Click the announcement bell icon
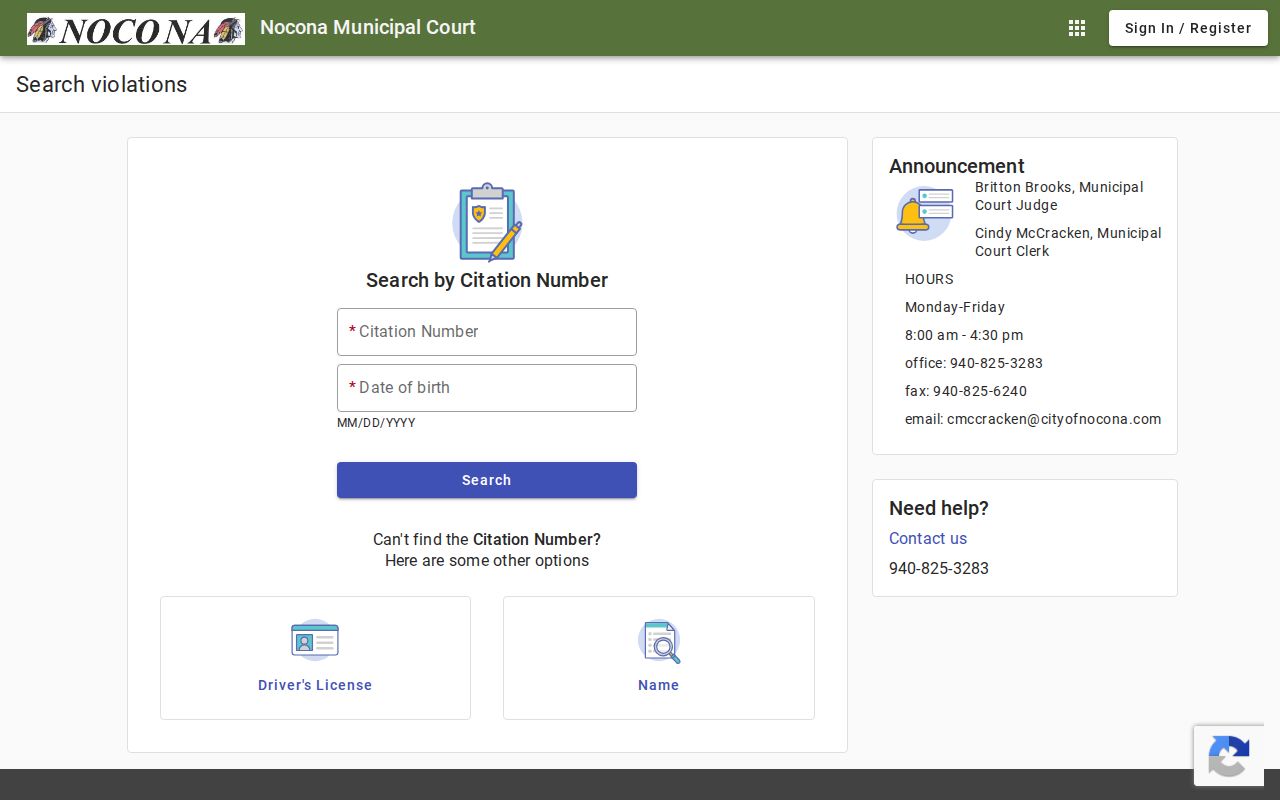The width and height of the screenshot is (1280, 800). pyautogui.click(x=924, y=213)
